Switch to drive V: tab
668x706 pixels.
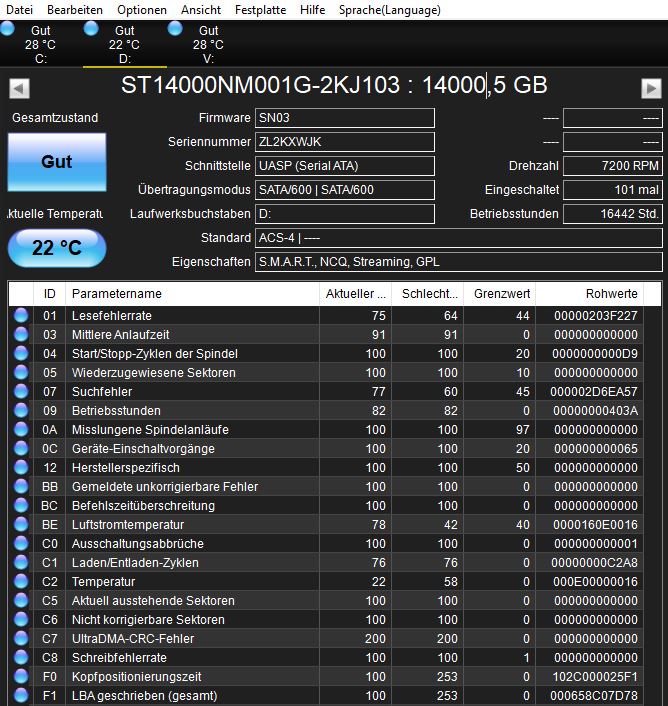(x=208, y=44)
